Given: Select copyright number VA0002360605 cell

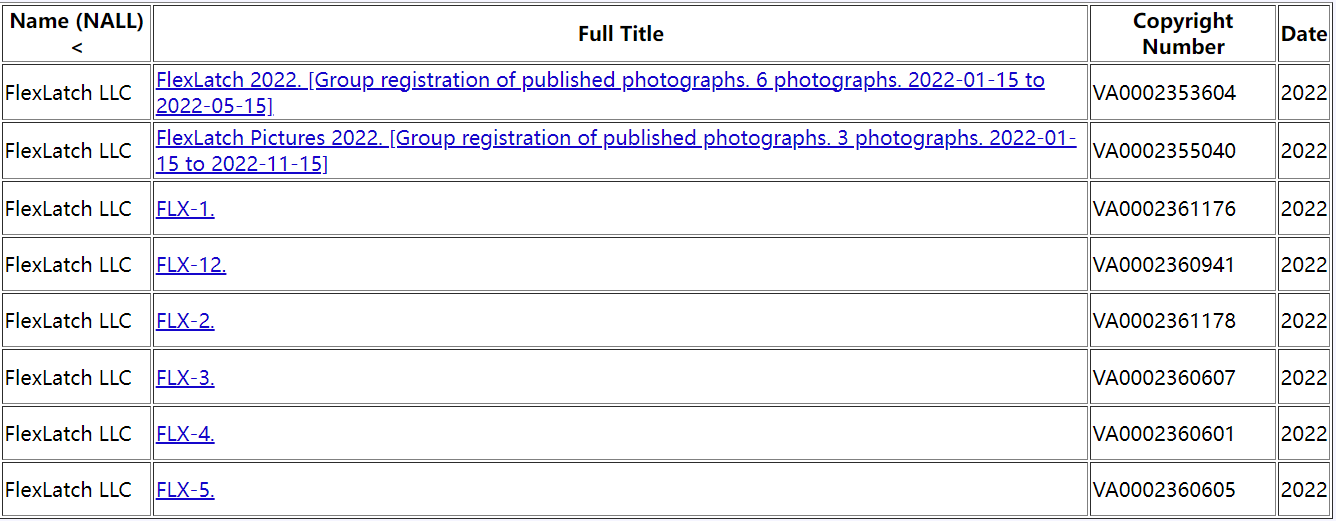Looking at the screenshot, I should (x=1183, y=490).
